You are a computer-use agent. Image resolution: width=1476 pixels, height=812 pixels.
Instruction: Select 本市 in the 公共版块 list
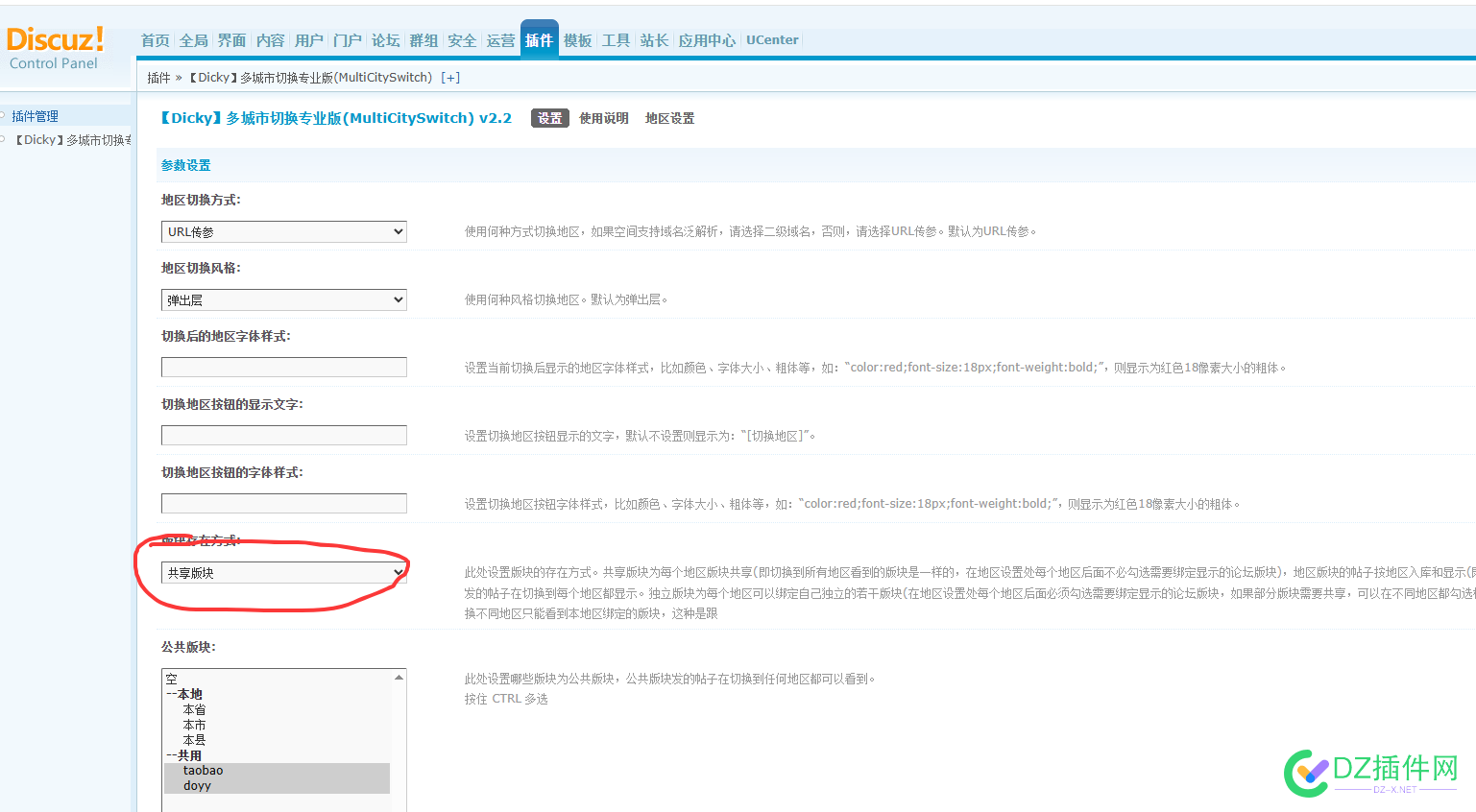[277, 725]
